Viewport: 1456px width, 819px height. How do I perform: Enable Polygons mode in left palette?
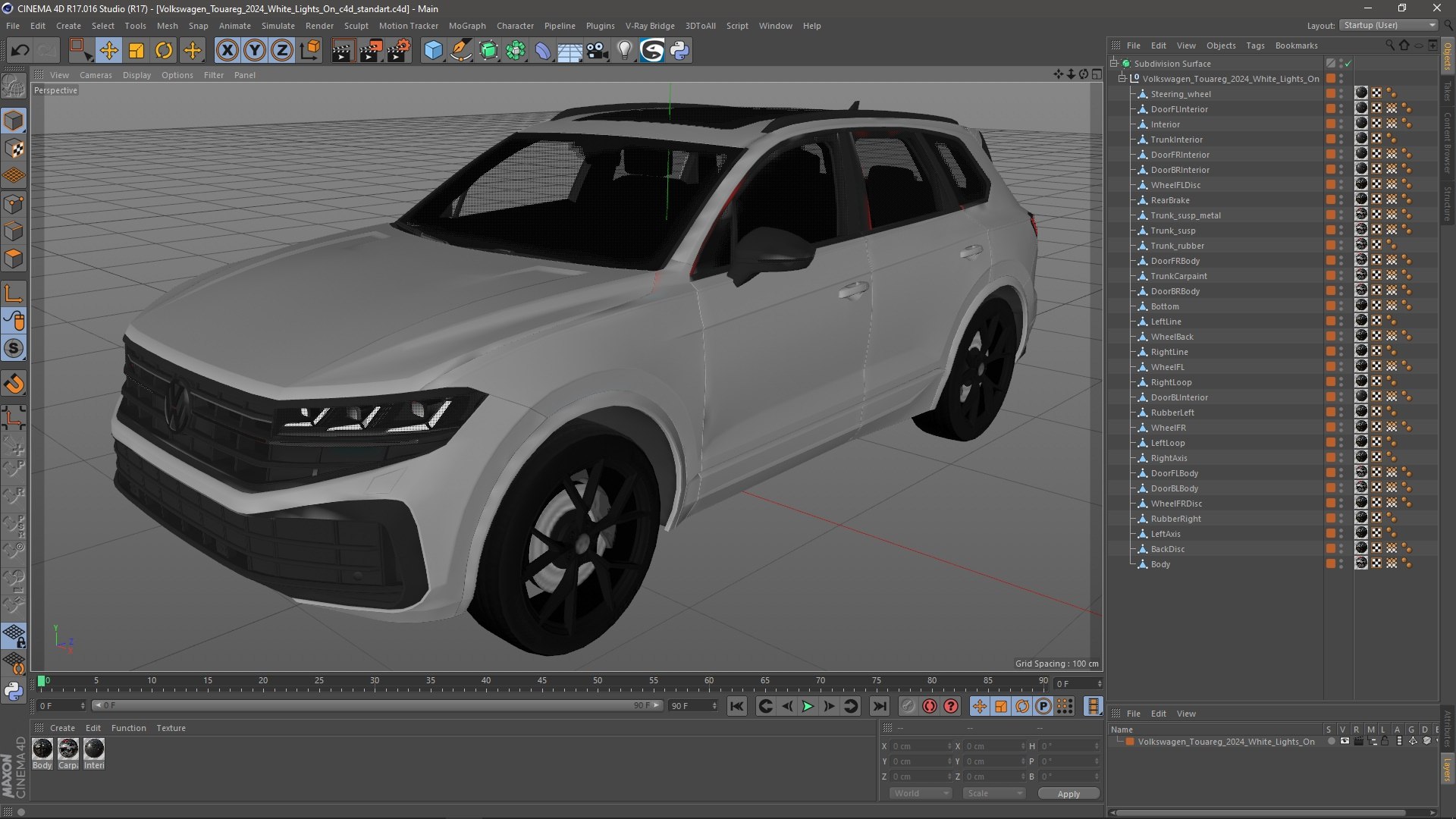[x=14, y=259]
